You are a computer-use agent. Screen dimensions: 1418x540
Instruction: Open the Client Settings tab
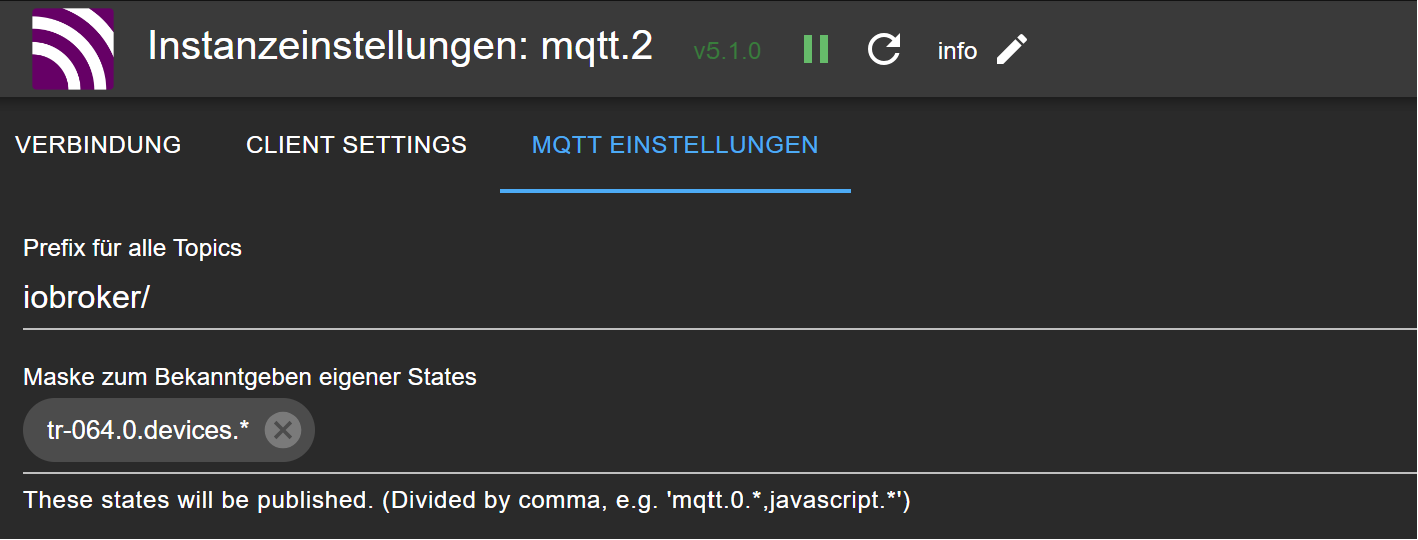[x=356, y=145]
